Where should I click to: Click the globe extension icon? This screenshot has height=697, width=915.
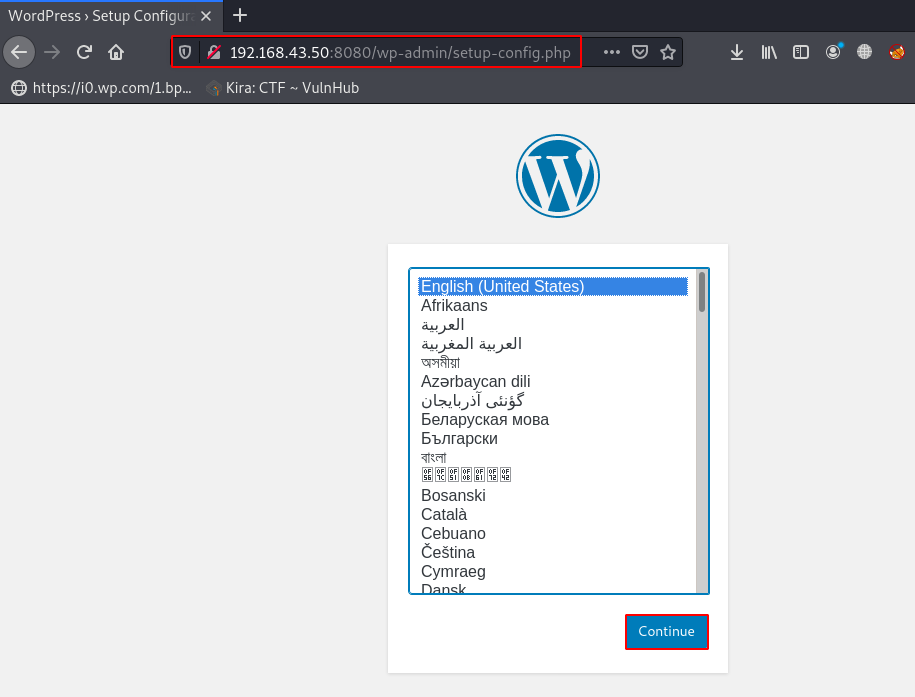pyautogui.click(x=865, y=53)
